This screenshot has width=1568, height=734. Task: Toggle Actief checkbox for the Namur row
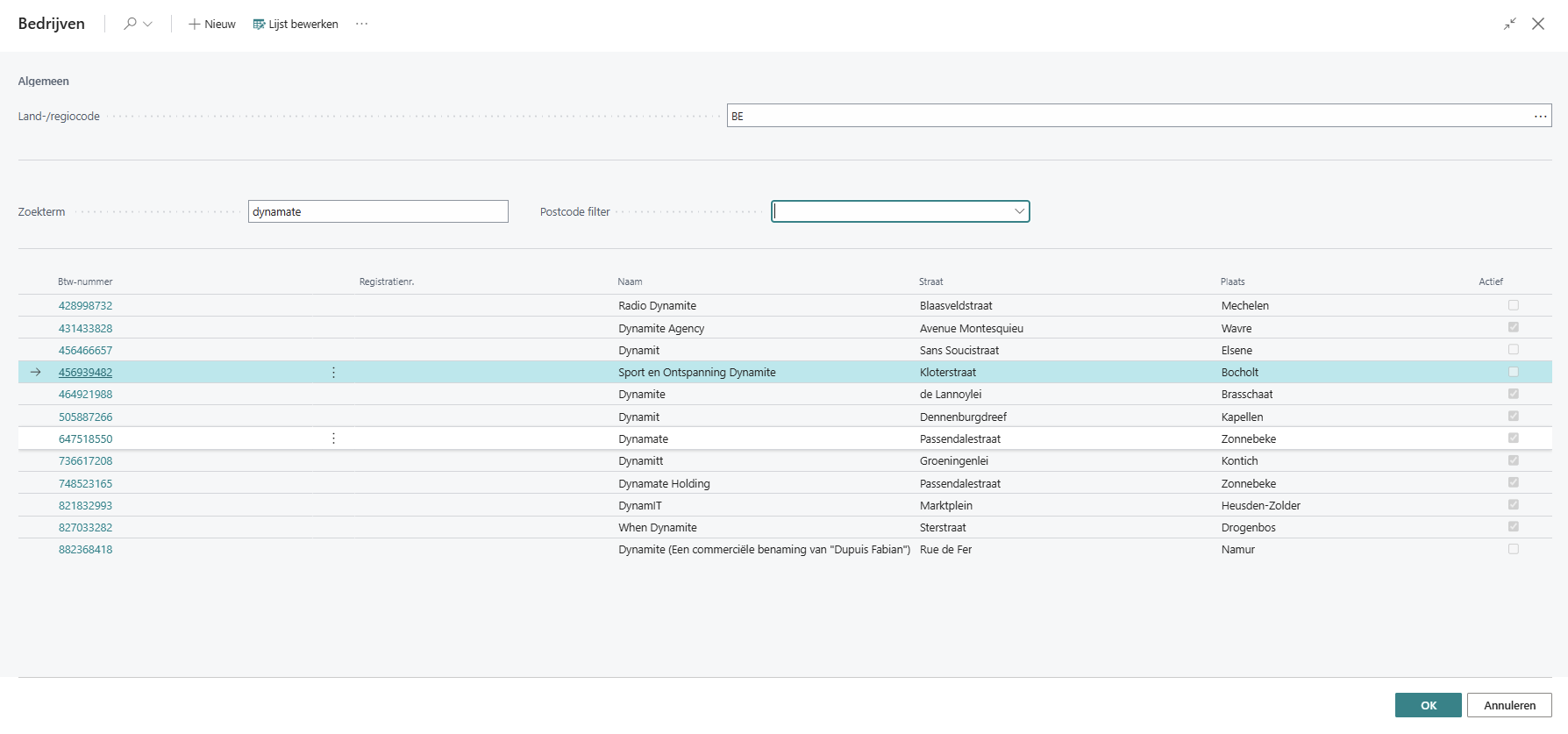pyautogui.click(x=1513, y=549)
